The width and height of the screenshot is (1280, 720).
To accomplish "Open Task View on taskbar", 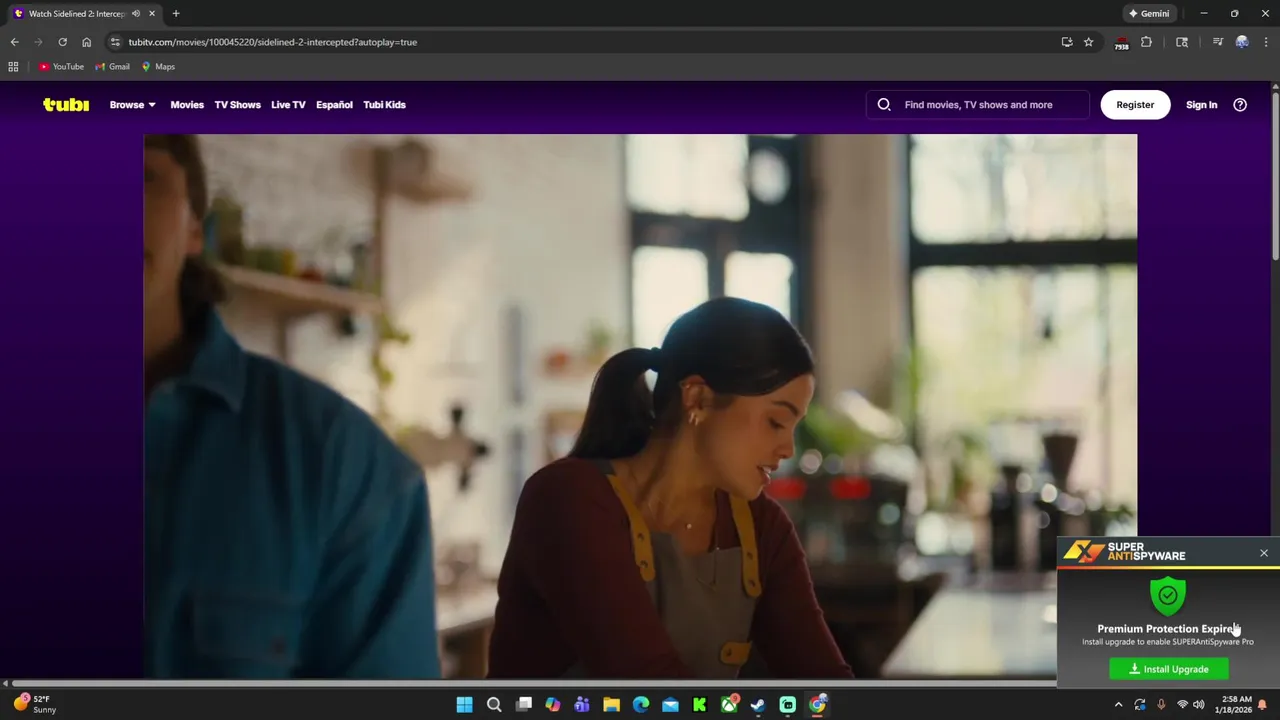I will pyautogui.click(x=523, y=705).
